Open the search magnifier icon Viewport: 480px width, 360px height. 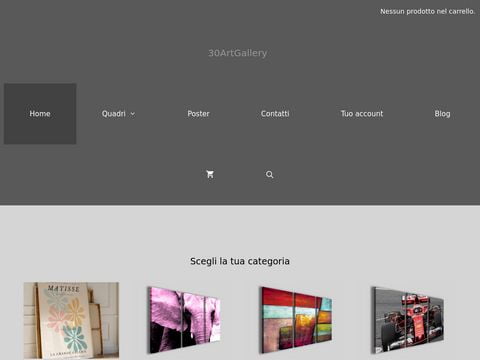[x=269, y=174]
